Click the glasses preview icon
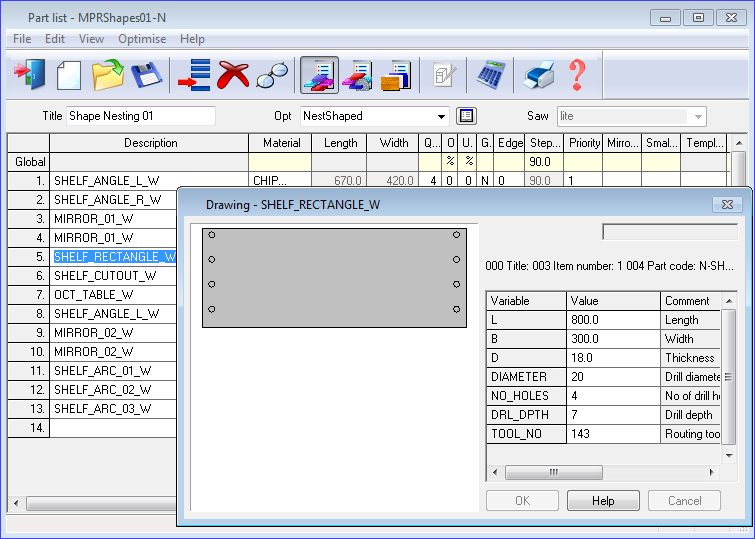 (272, 75)
